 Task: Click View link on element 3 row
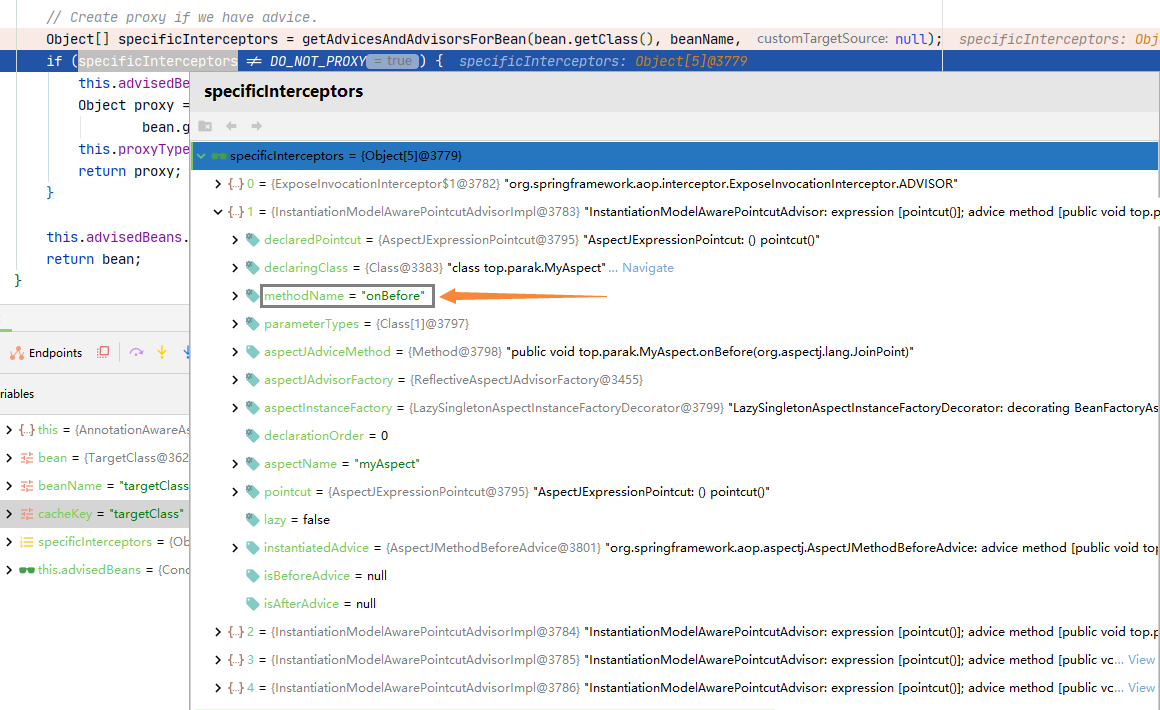[x=1141, y=660]
